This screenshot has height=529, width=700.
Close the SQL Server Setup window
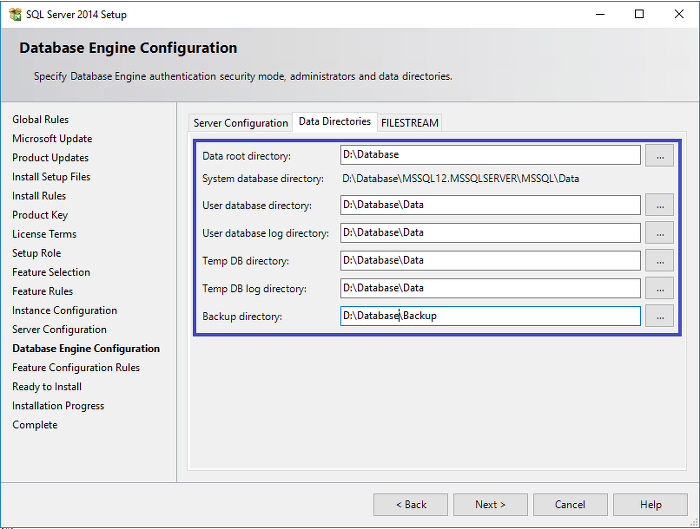(x=679, y=14)
